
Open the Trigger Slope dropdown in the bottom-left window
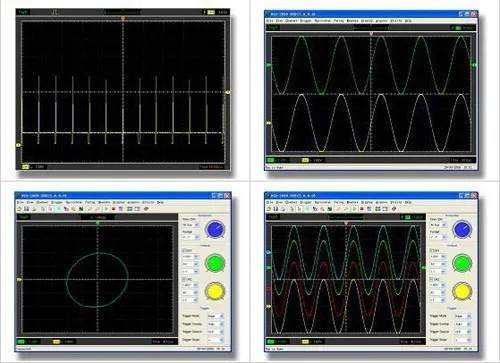click(x=216, y=340)
